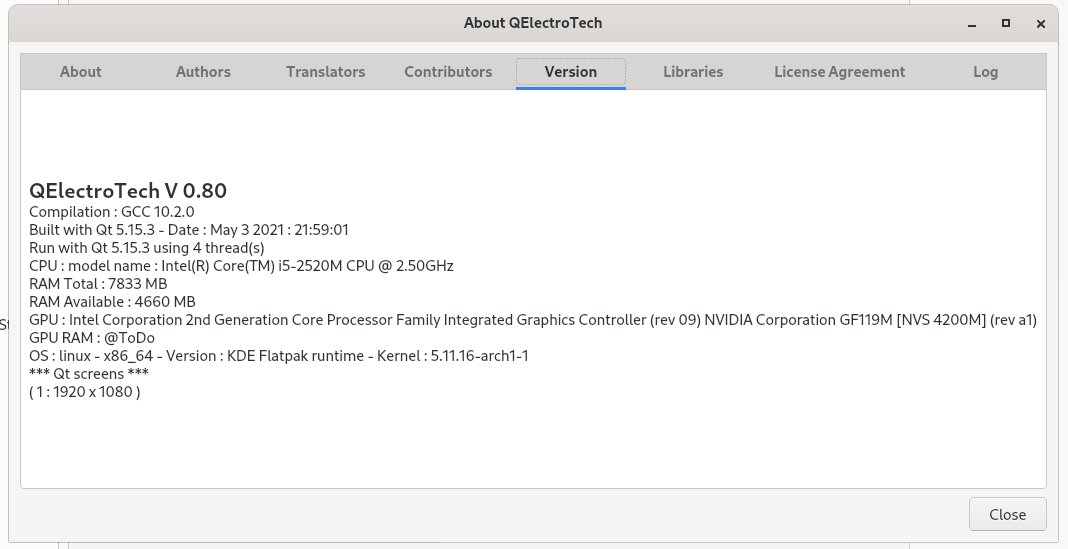Close the dialog using the title bar X
This screenshot has height=549, width=1068.
coord(1042,23)
